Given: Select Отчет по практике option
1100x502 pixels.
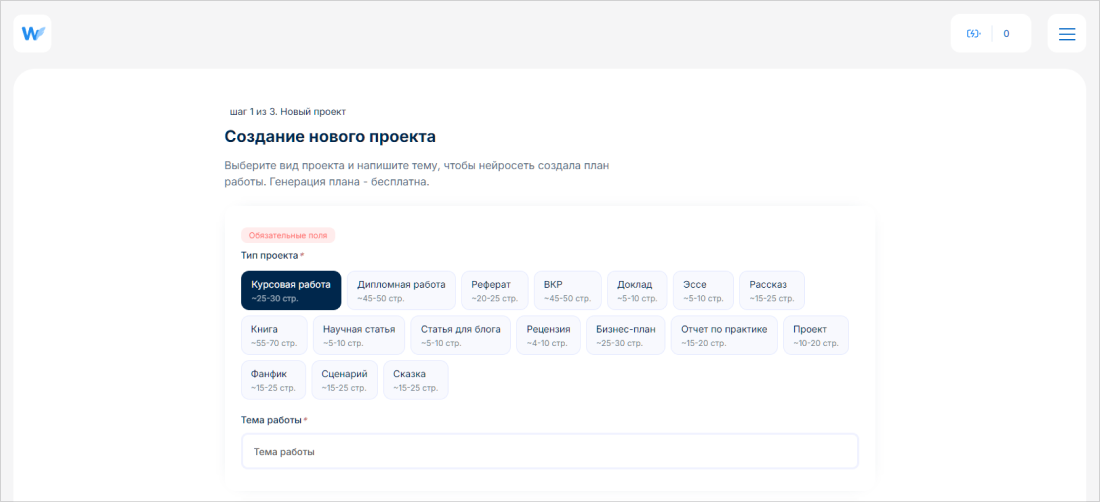Looking at the screenshot, I should (723, 335).
